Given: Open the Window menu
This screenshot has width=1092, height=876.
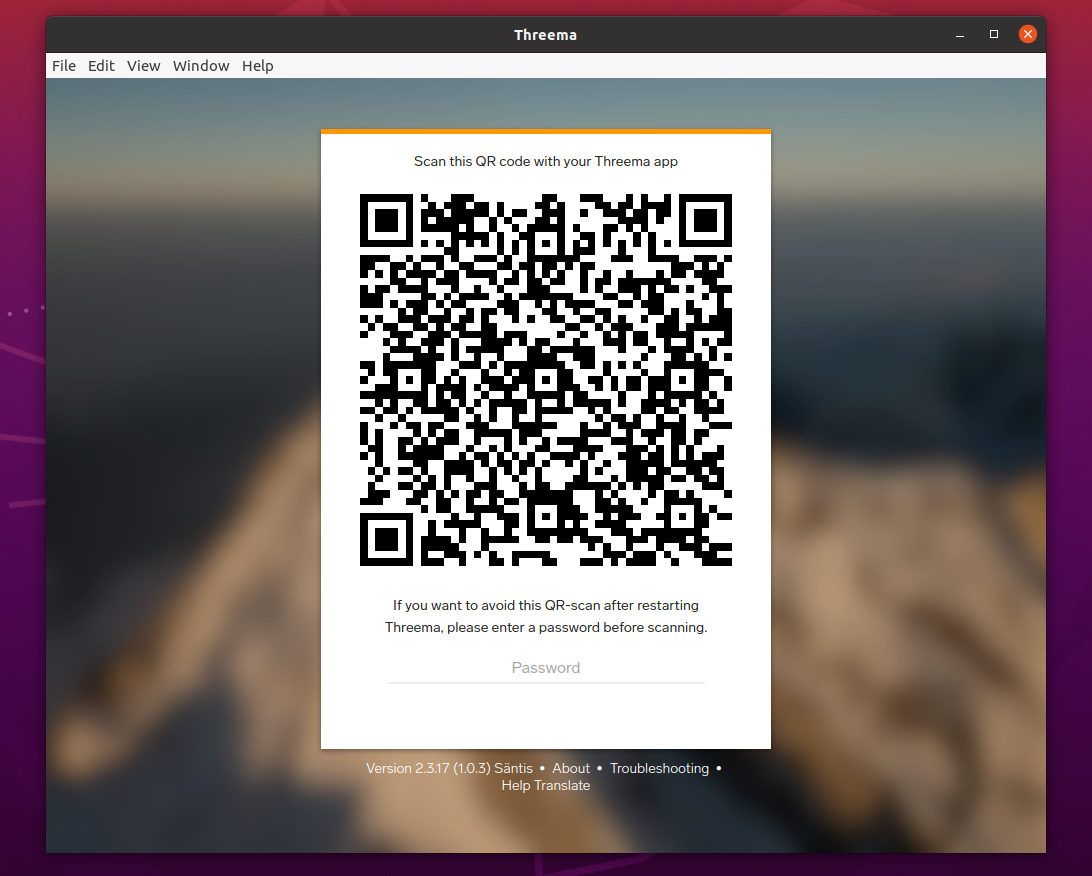Looking at the screenshot, I should (200, 65).
